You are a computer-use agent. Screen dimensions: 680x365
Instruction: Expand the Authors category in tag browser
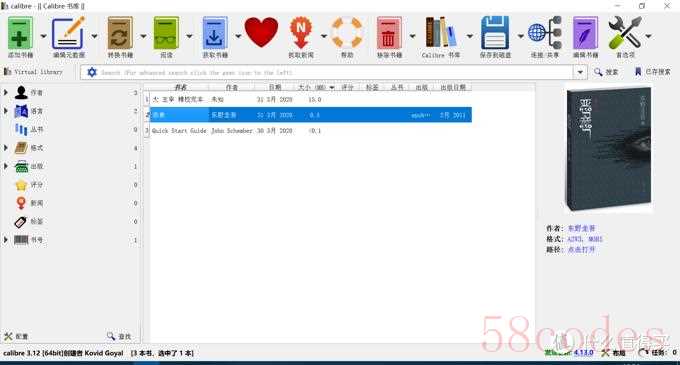tap(6, 92)
